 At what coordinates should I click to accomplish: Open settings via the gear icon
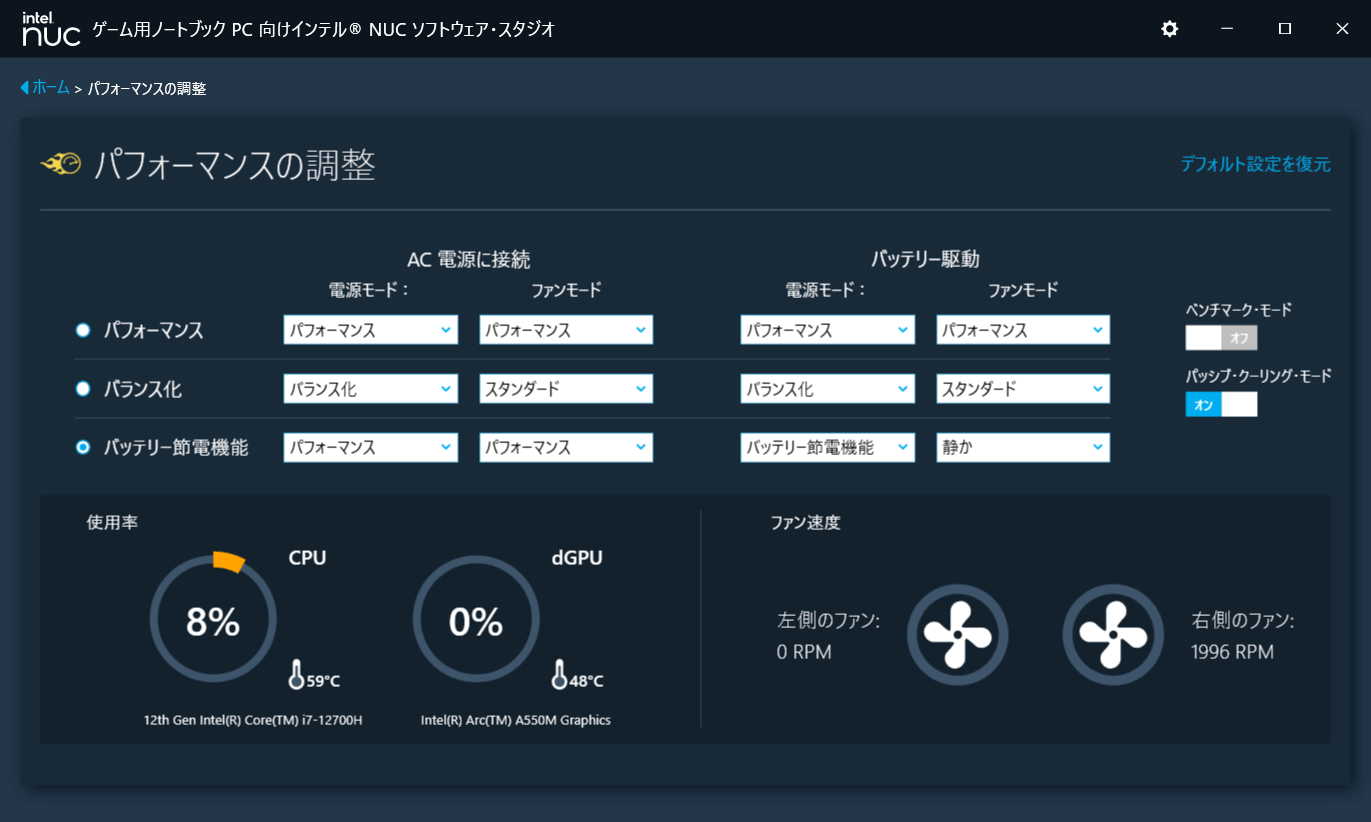coord(1169,29)
